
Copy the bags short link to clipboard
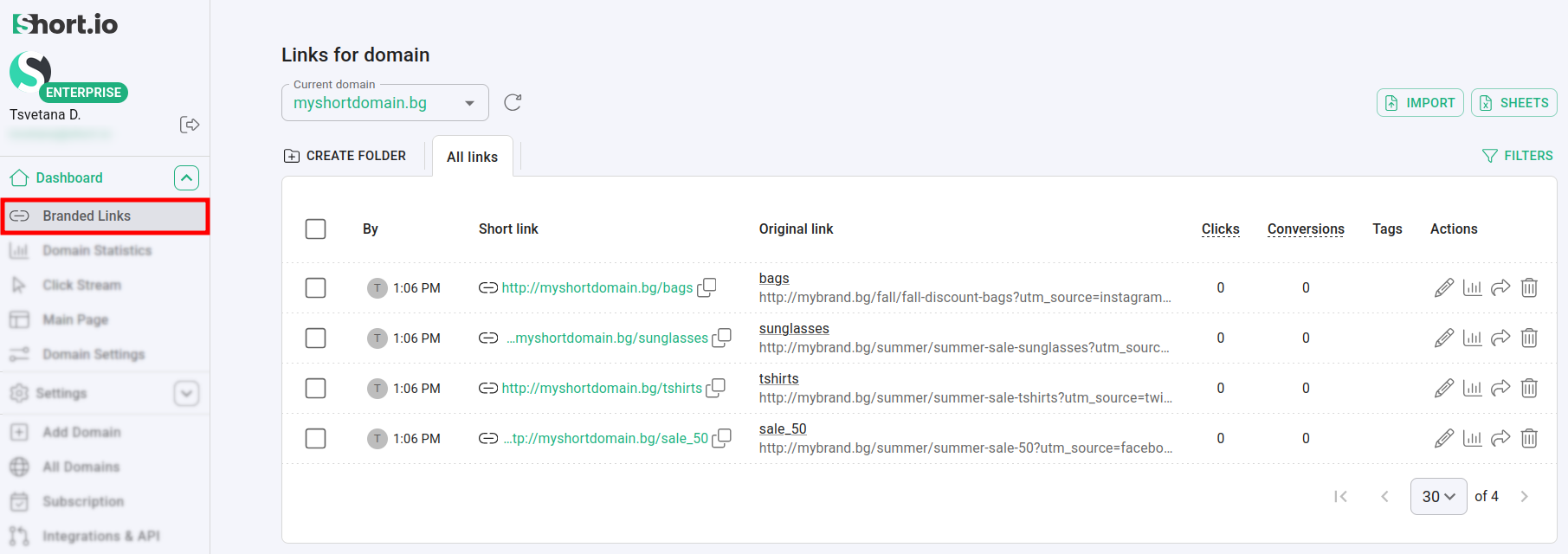pos(707,287)
